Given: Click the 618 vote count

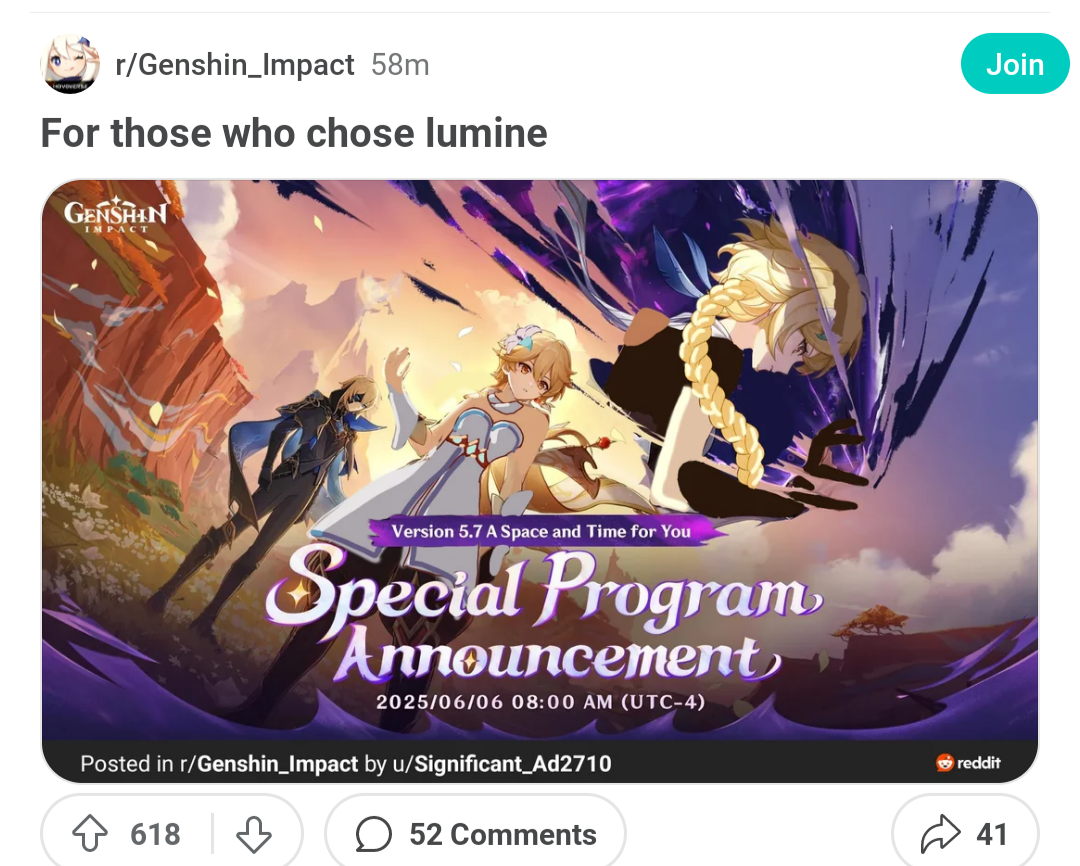Looking at the screenshot, I should pyautogui.click(x=156, y=834).
